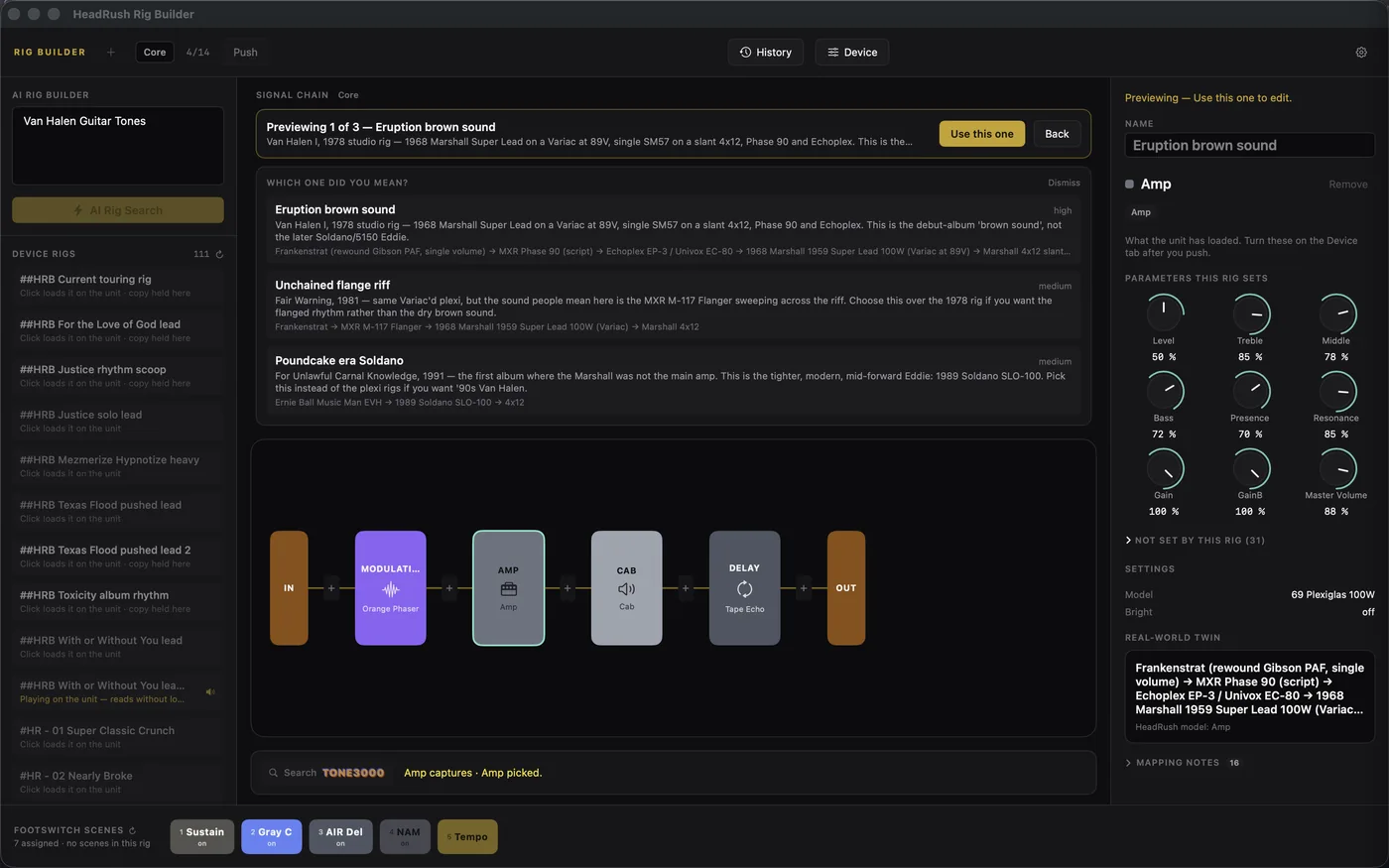Choose the Eruption brown sound option
The image size is (1389, 868).
tap(674, 230)
